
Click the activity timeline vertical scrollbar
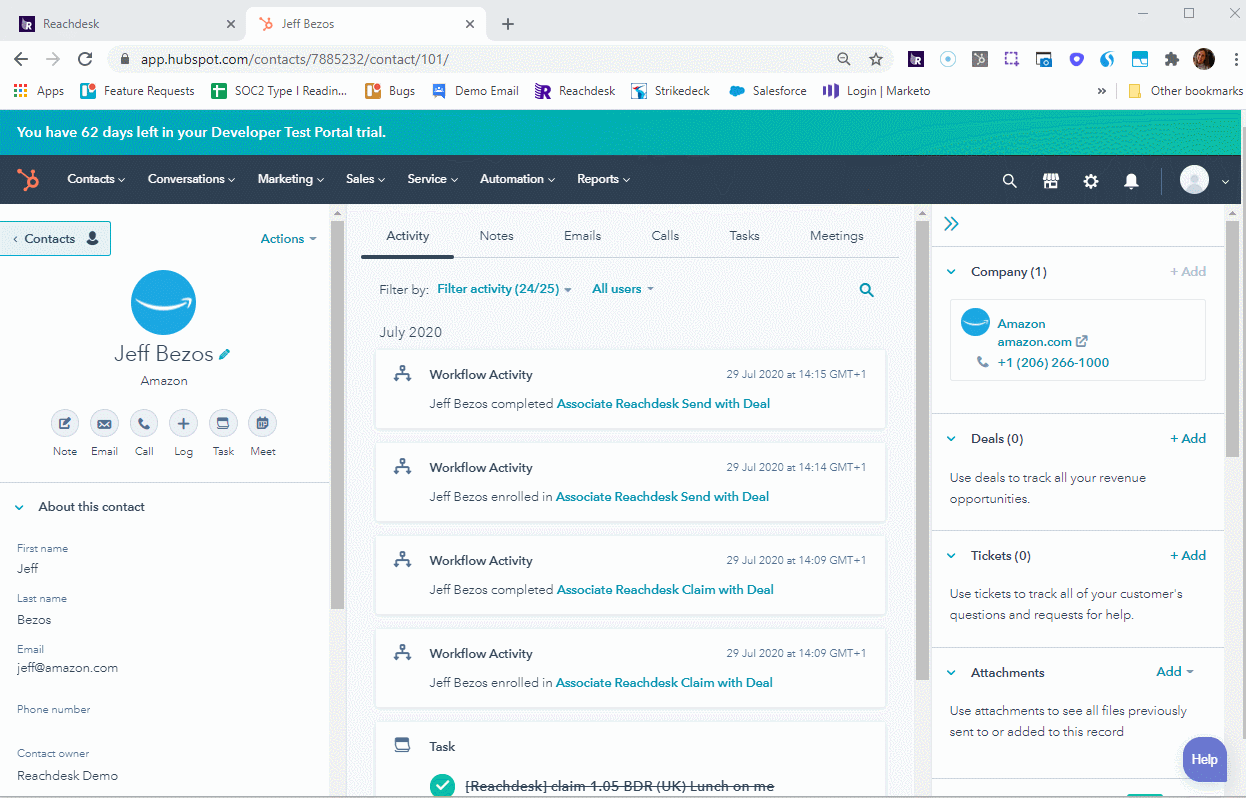(921, 450)
